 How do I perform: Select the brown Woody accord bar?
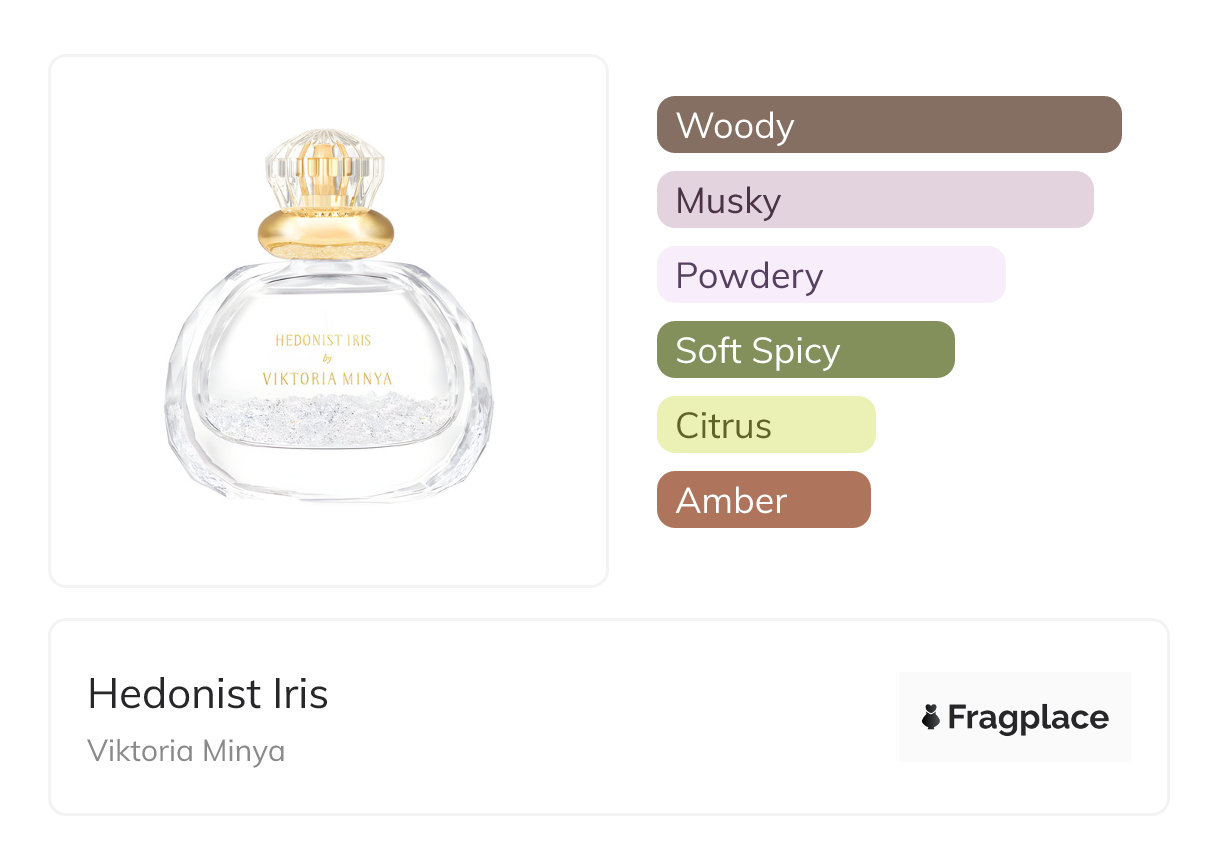point(889,125)
